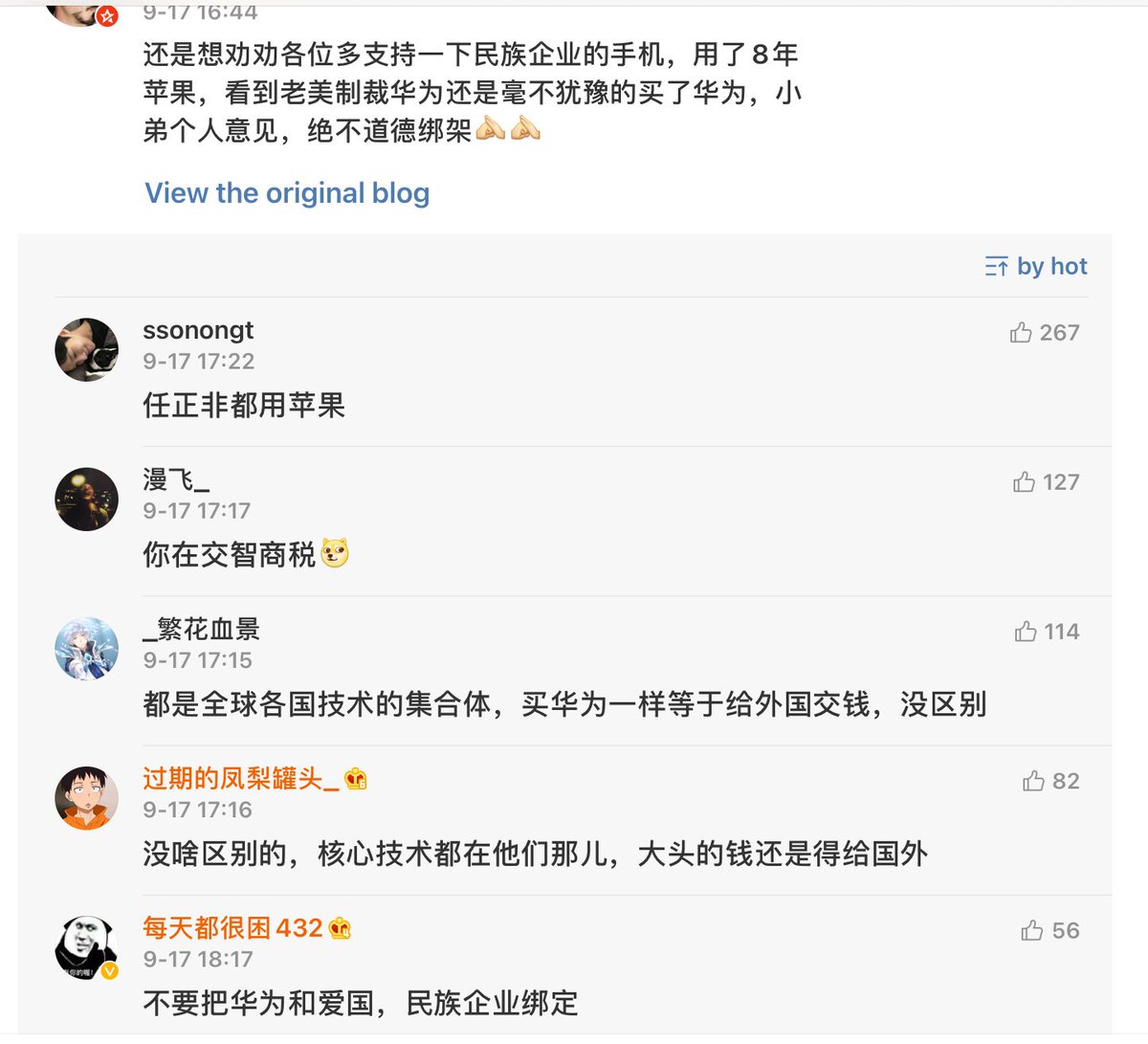Click 漫飞_ avatar thumbnail

(87, 499)
